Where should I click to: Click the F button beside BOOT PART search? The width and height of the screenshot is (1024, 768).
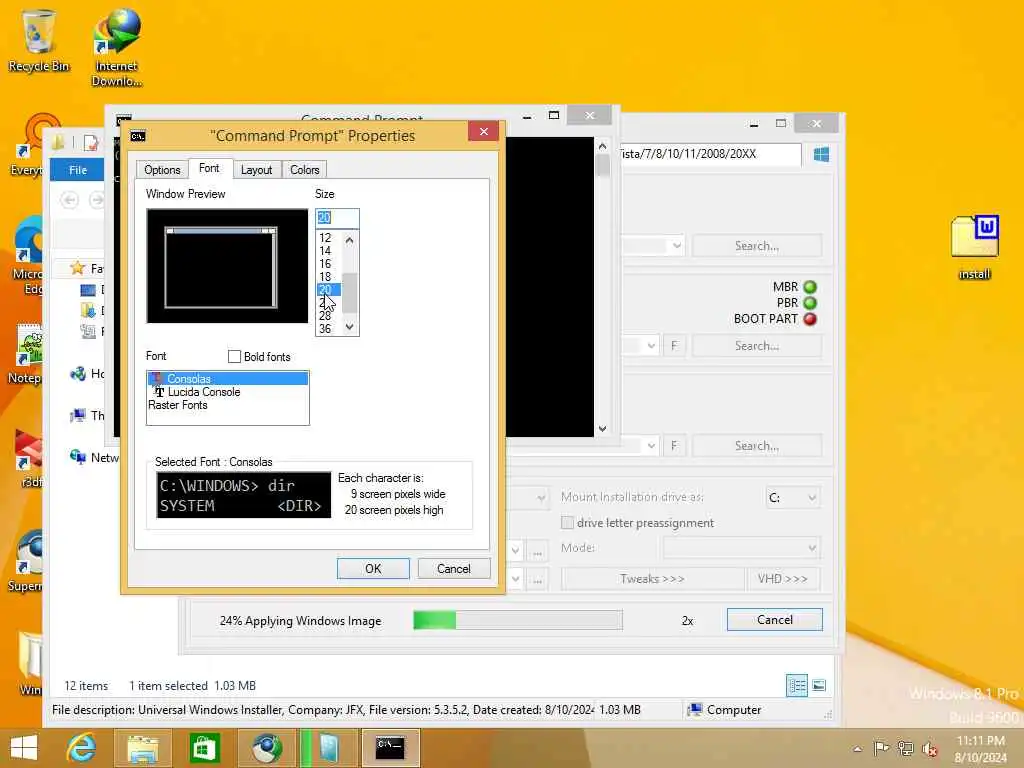[x=674, y=346]
